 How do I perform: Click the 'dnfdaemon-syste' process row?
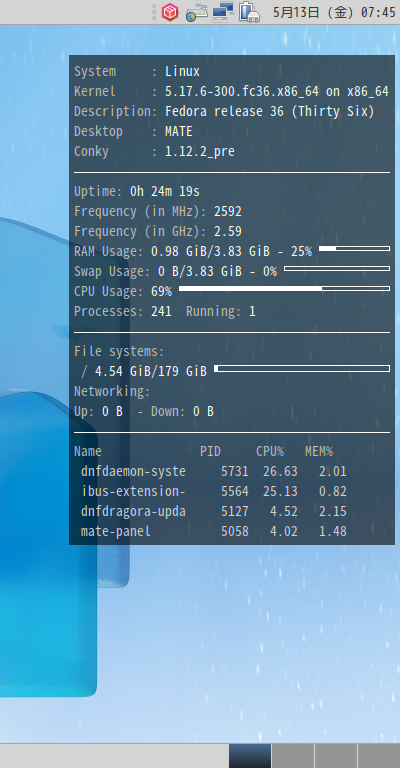[x=214, y=472]
